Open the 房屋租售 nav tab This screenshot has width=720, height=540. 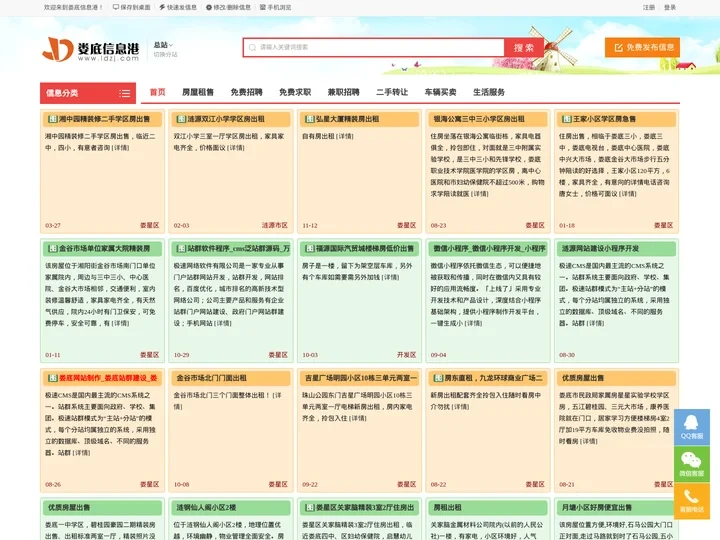pos(198,92)
